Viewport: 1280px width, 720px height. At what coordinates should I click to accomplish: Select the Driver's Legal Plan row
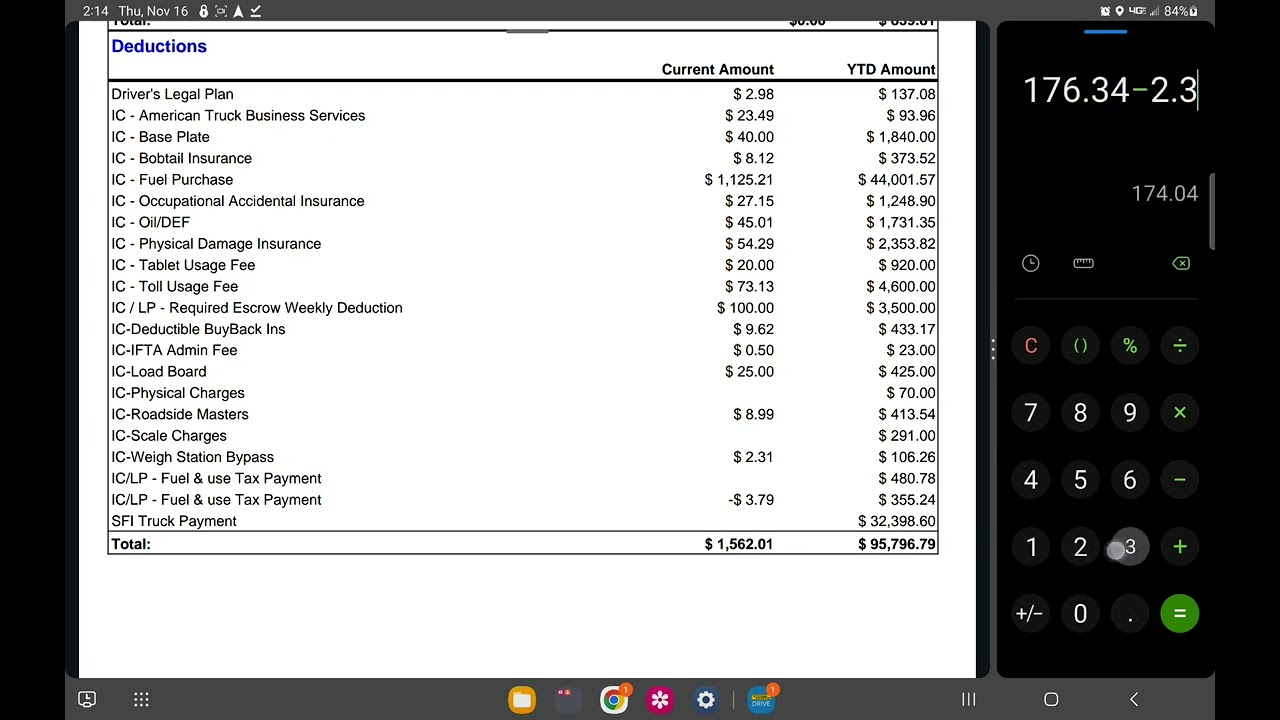[523, 94]
